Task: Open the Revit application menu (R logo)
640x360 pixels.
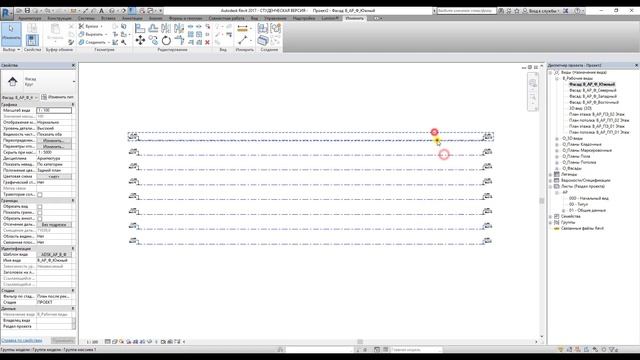Action: [x=7, y=12]
